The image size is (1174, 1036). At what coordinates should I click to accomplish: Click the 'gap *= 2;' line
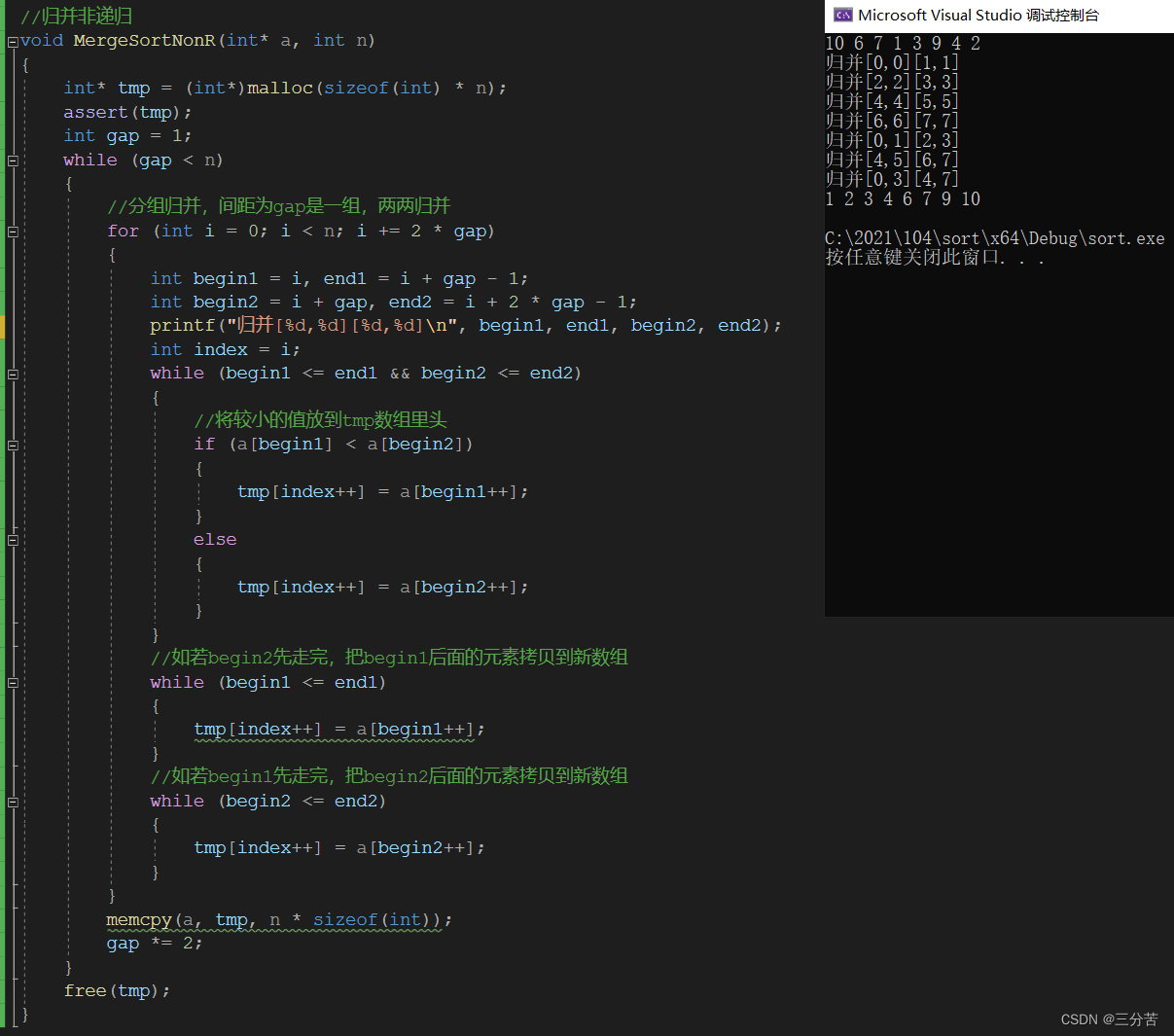pos(155,944)
